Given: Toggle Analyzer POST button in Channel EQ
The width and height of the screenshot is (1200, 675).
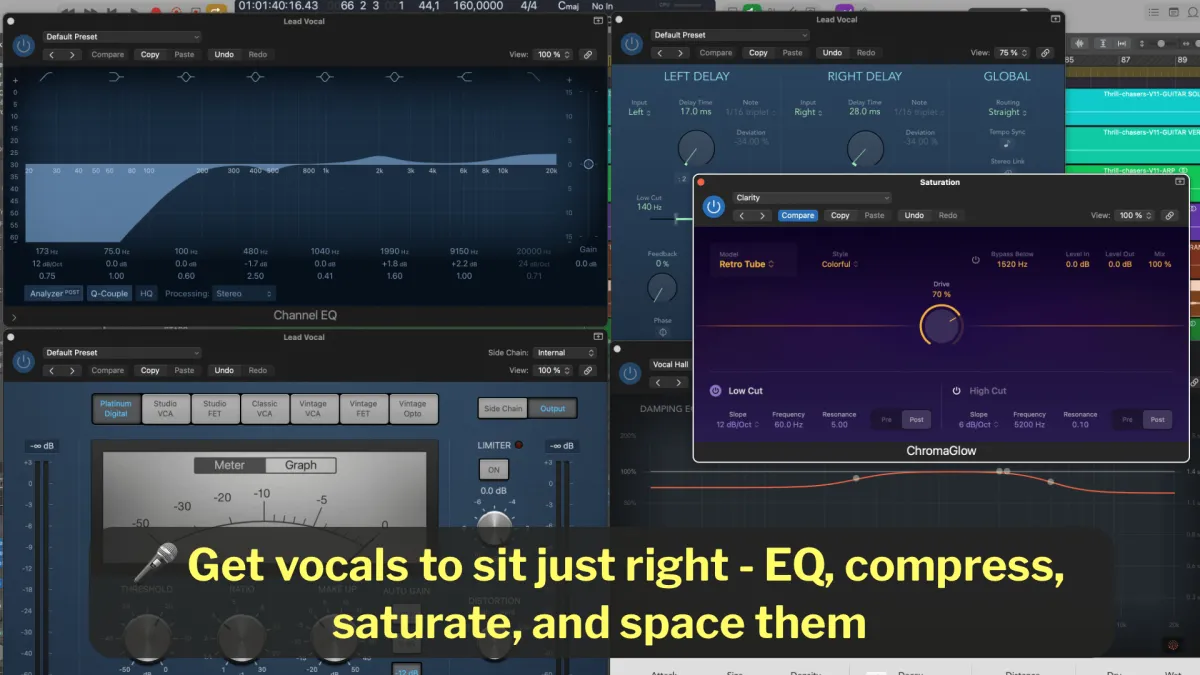Looking at the screenshot, I should (54, 293).
